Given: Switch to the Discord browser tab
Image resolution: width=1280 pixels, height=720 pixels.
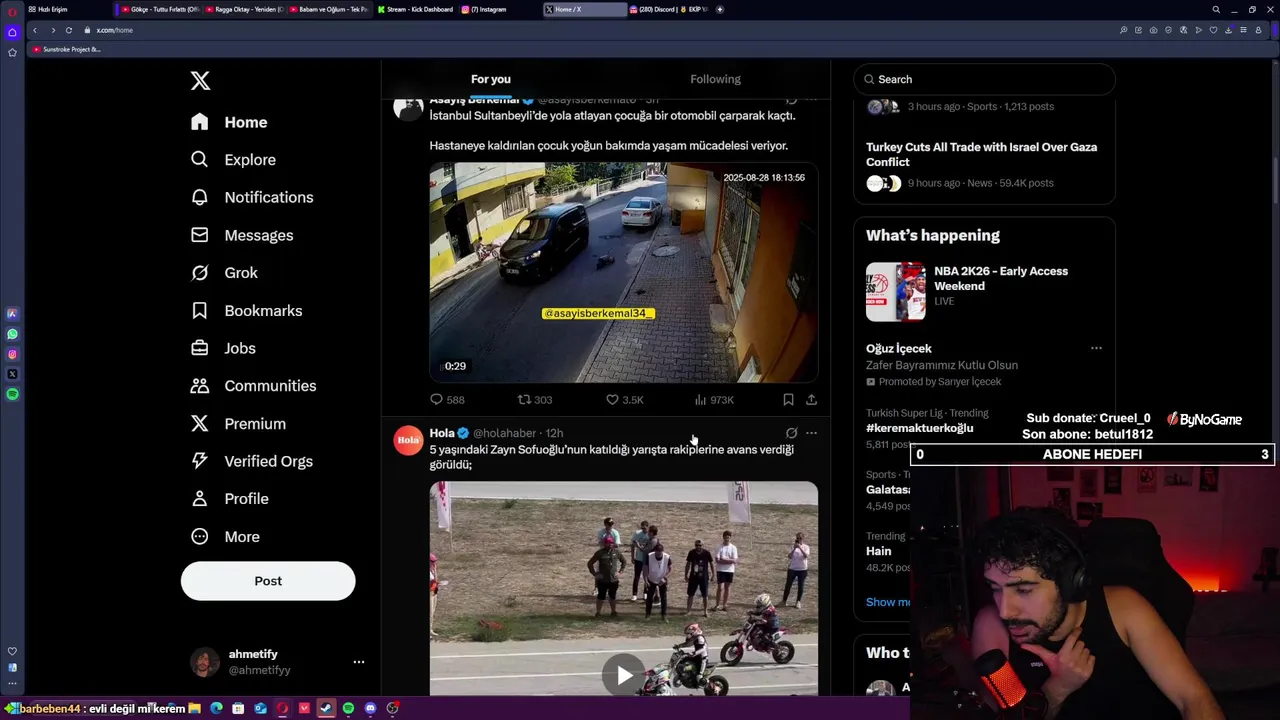Looking at the screenshot, I should click(x=668, y=9).
